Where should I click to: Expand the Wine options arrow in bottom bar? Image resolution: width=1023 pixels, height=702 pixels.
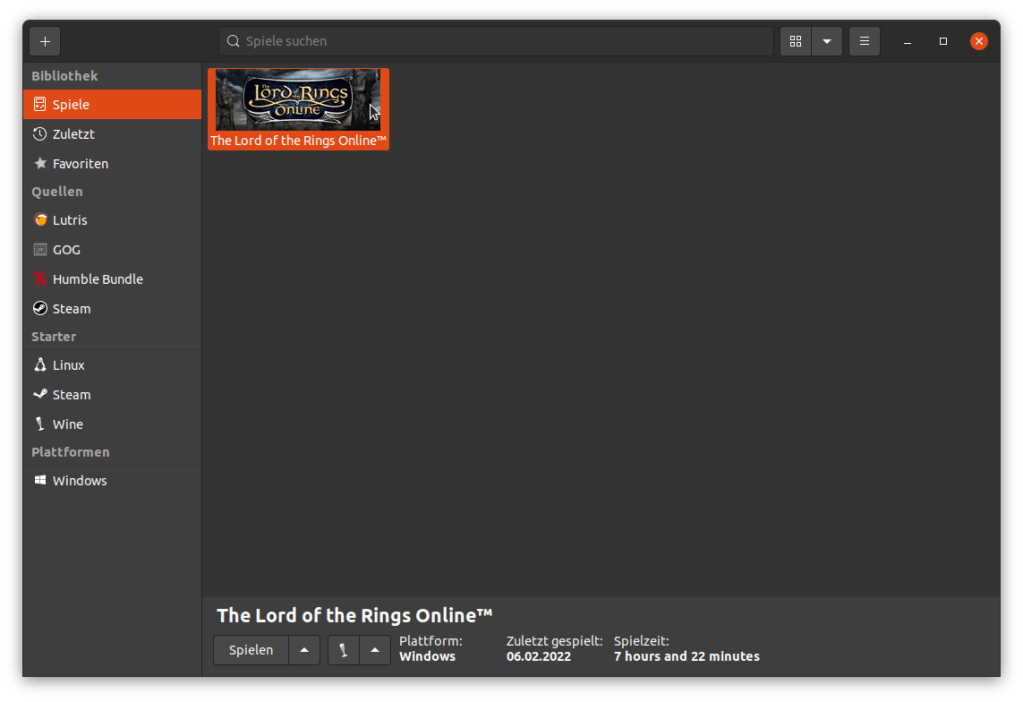click(375, 650)
